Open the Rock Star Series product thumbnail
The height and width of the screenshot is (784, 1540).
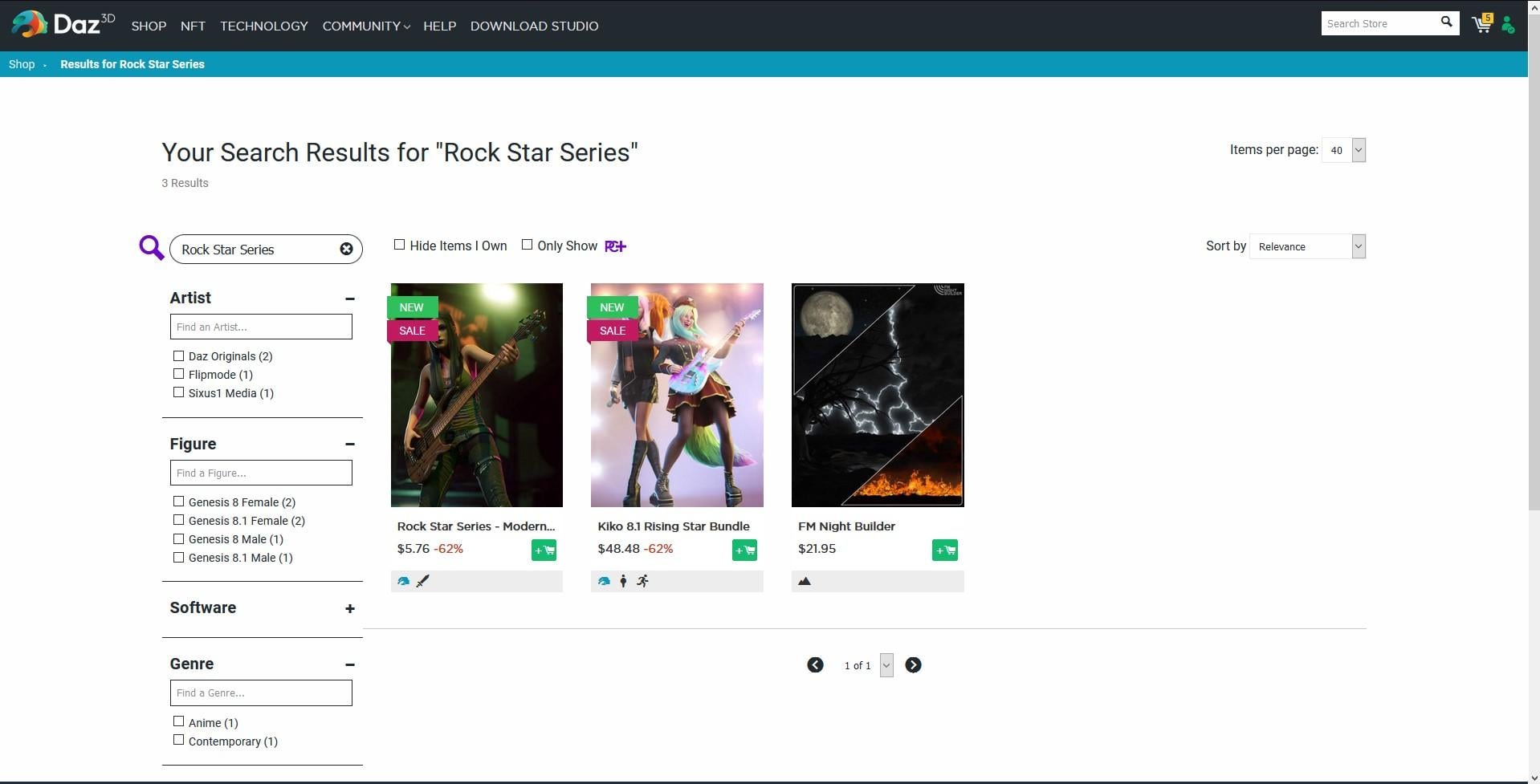tap(477, 395)
